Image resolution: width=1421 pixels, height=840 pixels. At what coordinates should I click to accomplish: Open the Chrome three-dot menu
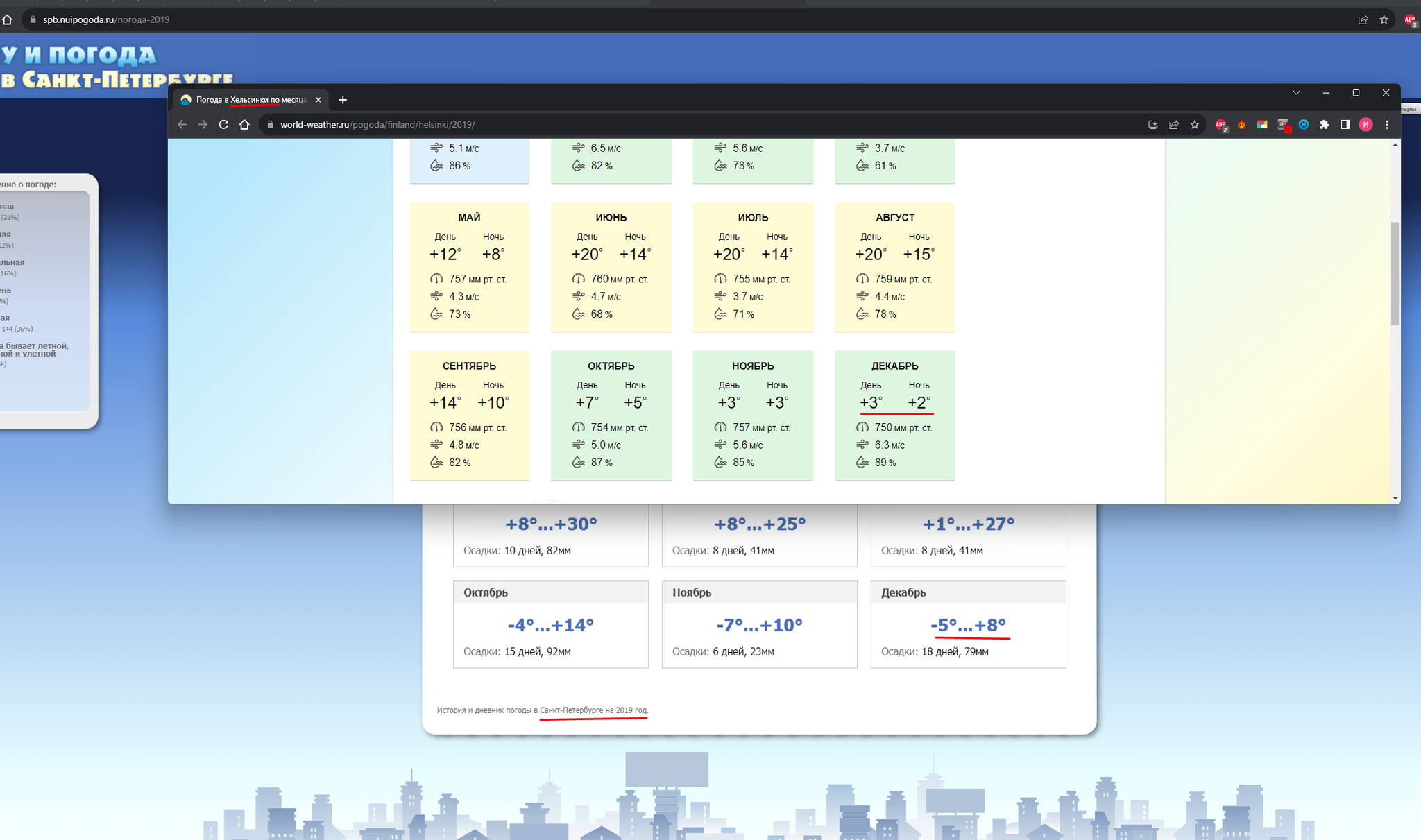(x=1386, y=125)
